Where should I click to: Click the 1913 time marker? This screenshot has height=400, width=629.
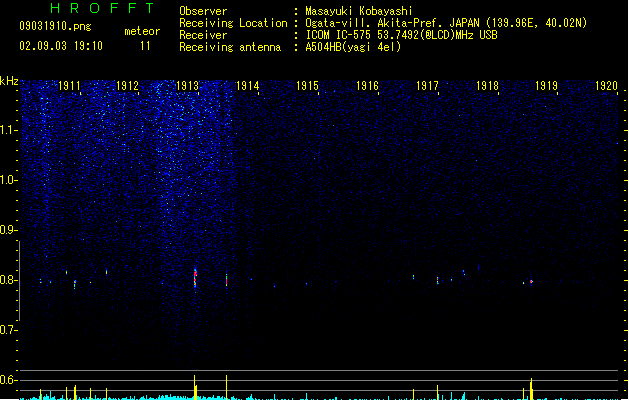click(x=187, y=86)
